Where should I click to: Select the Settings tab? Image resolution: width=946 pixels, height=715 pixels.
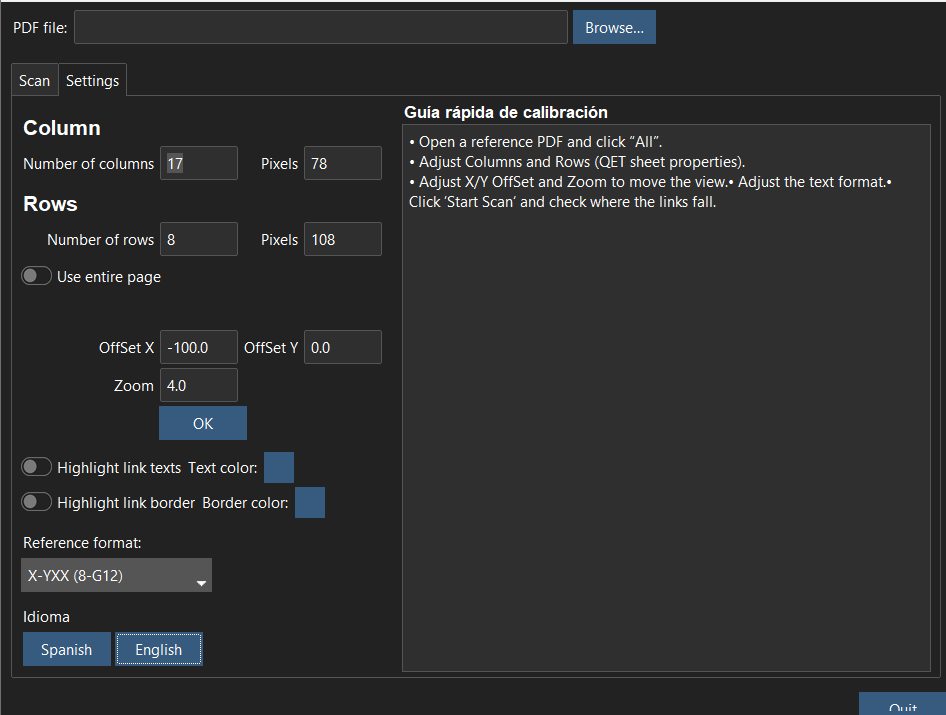tap(92, 81)
